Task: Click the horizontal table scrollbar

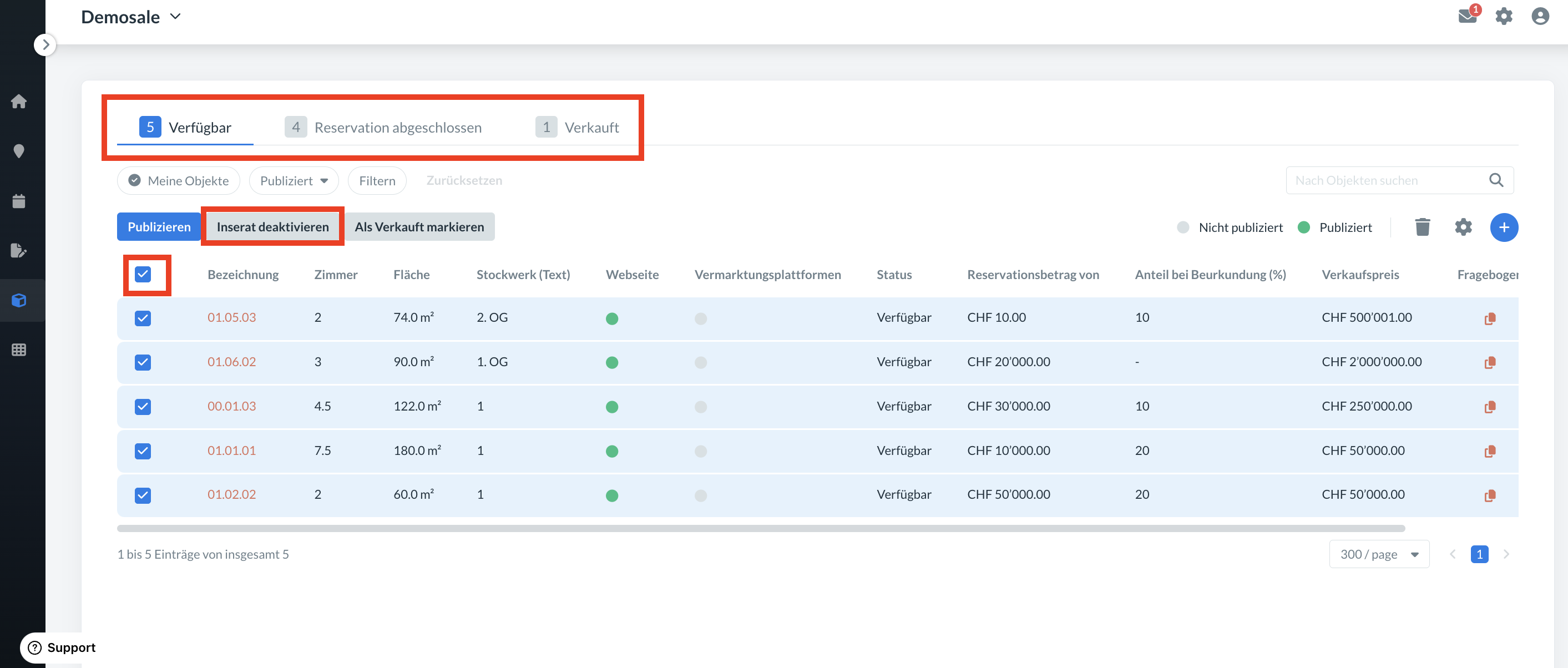Action: (x=760, y=528)
